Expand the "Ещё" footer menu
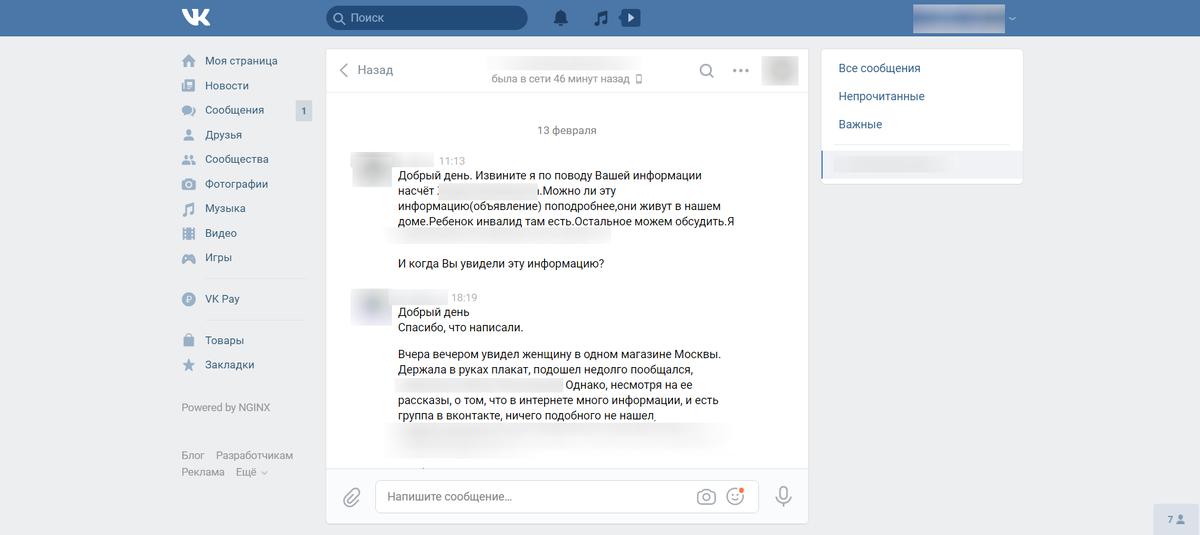Image resolution: width=1200 pixels, height=535 pixels. [x=251, y=472]
